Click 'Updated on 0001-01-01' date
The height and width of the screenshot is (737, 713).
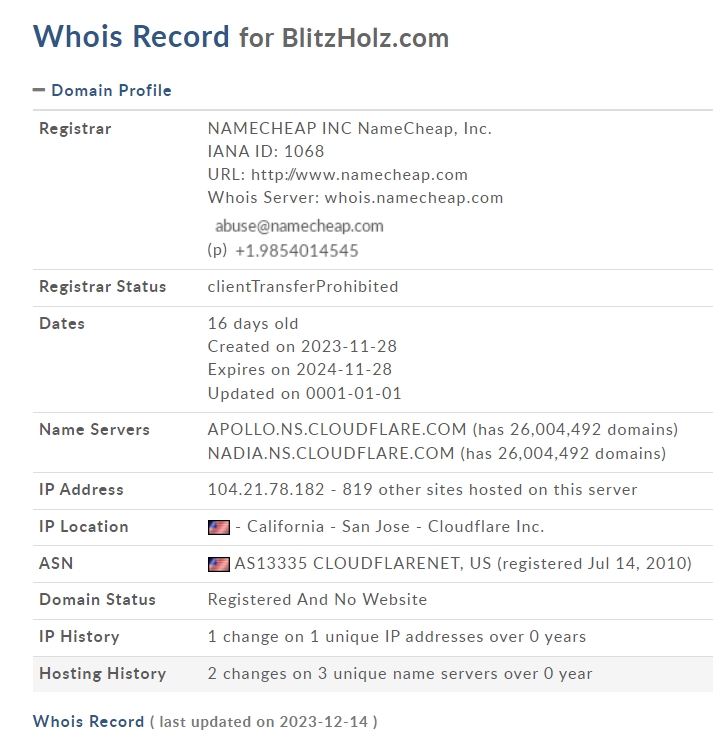pos(305,393)
